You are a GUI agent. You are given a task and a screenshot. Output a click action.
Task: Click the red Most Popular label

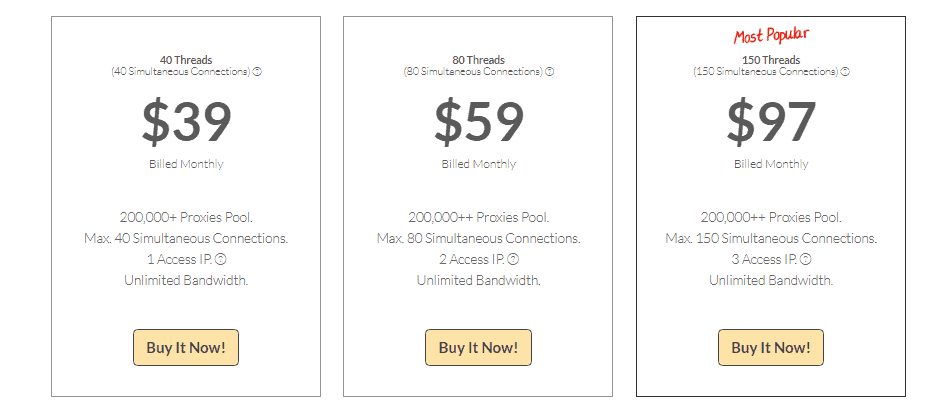[771, 36]
